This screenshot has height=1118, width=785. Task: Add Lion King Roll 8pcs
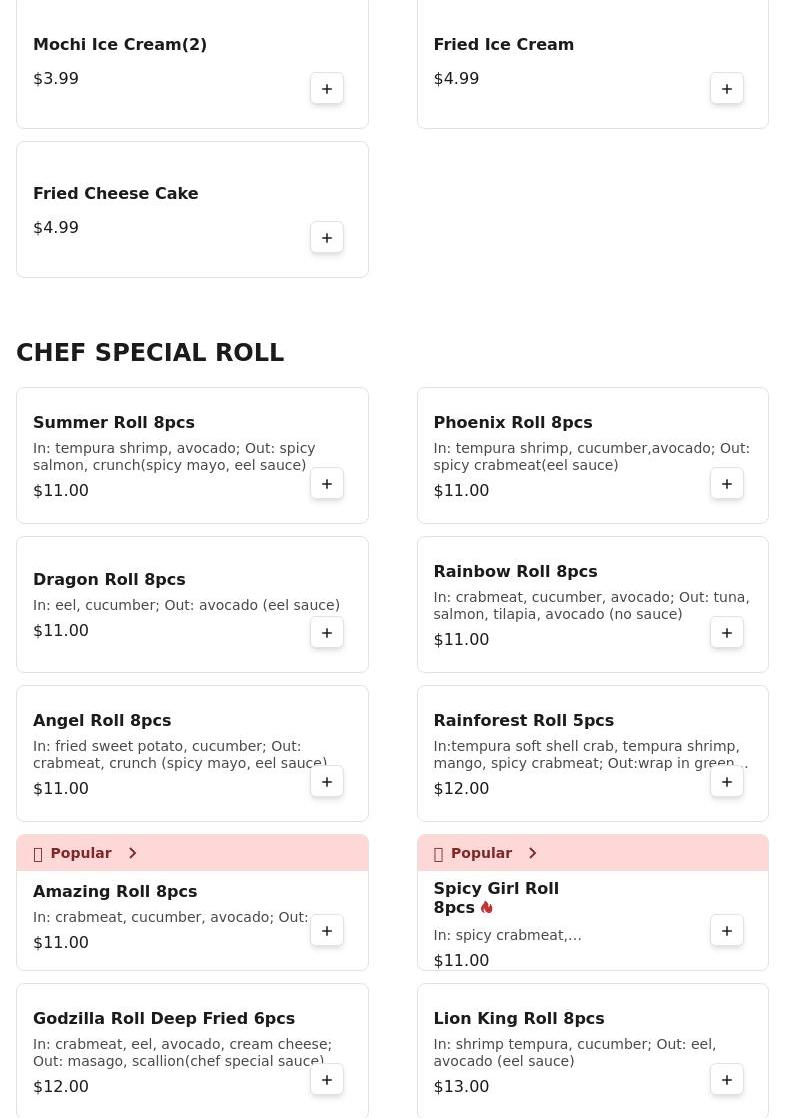click(x=727, y=1080)
